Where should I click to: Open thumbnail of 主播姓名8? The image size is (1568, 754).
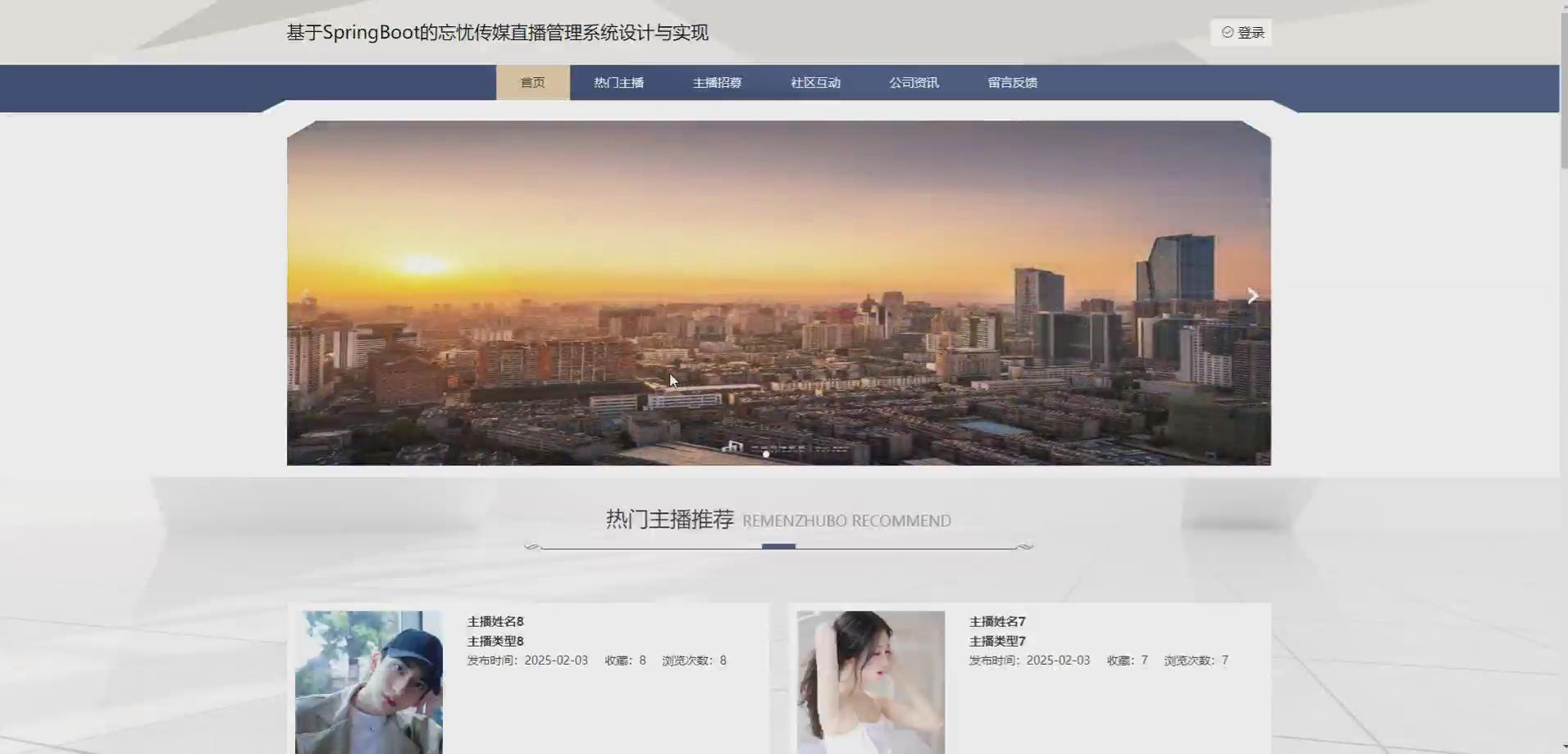click(x=369, y=682)
